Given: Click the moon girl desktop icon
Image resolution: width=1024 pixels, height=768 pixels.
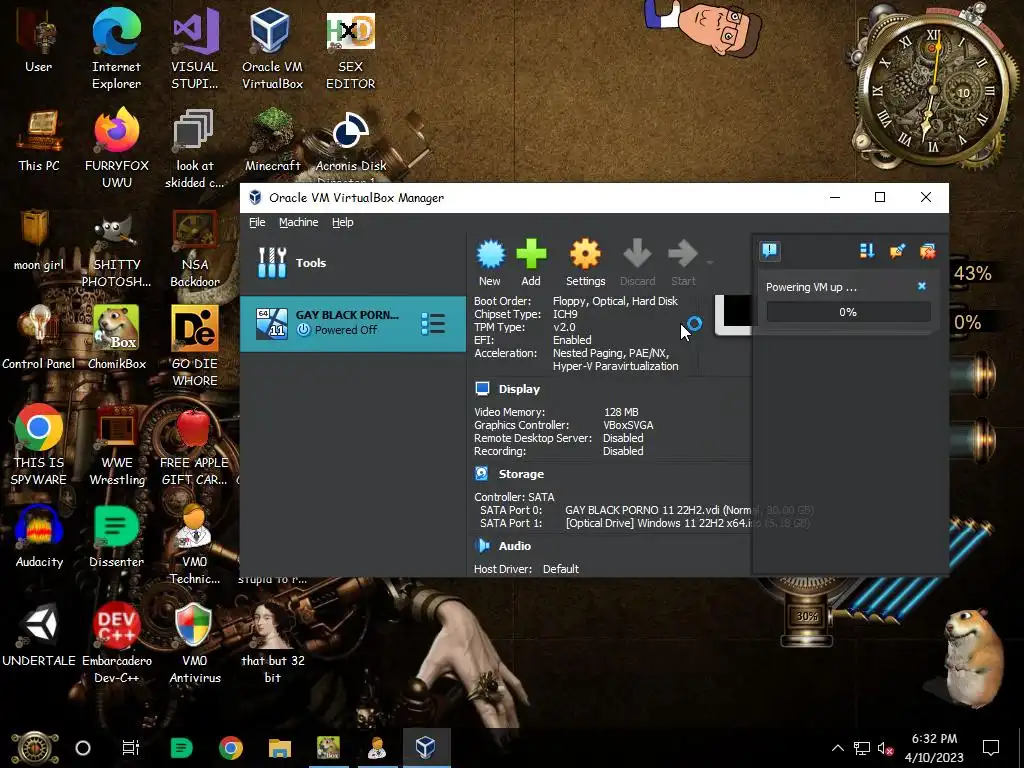Looking at the screenshot, I should coord(39,239).
